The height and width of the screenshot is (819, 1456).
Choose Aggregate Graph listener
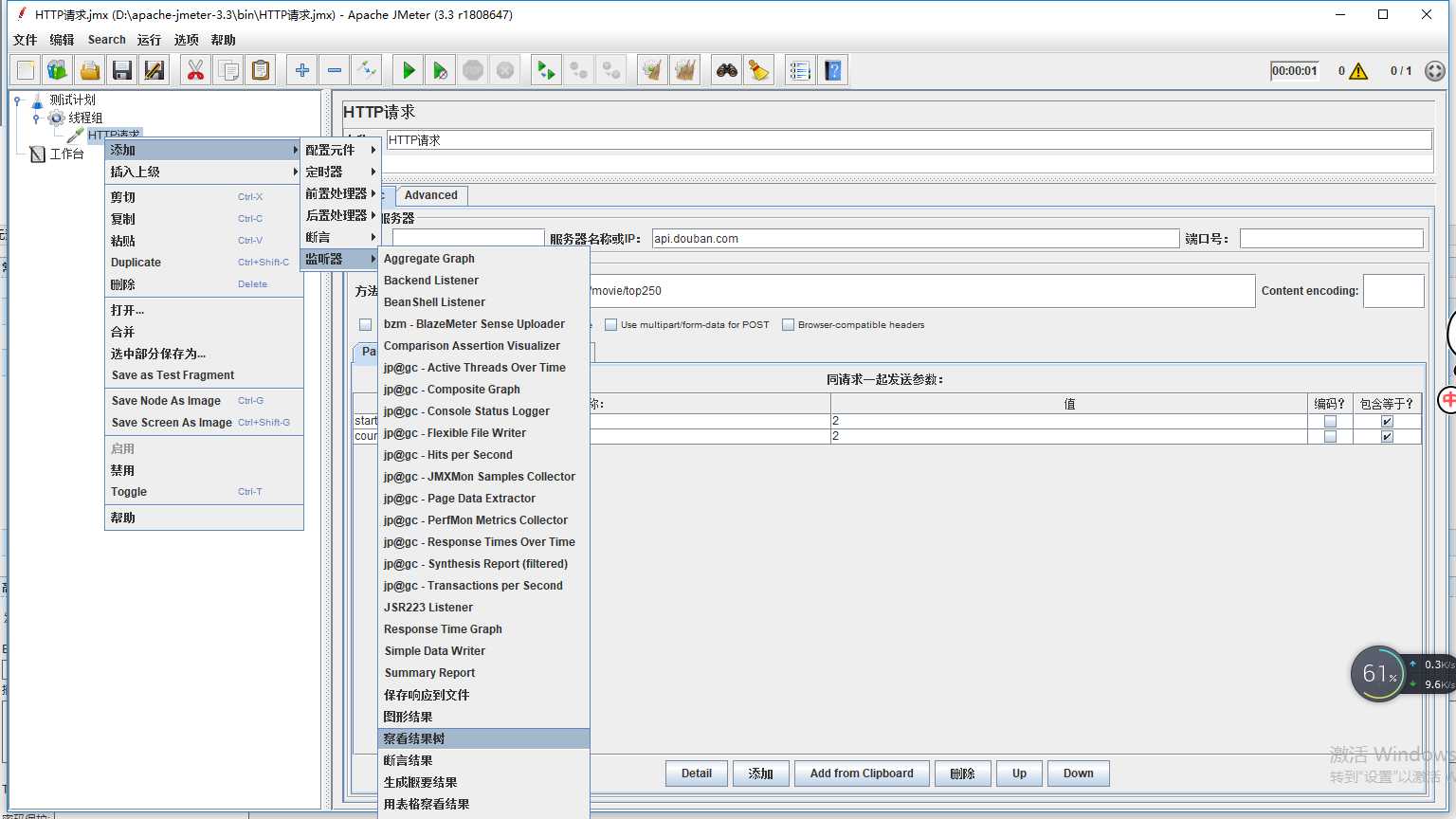pyautogui.click(x=483, y=259)
